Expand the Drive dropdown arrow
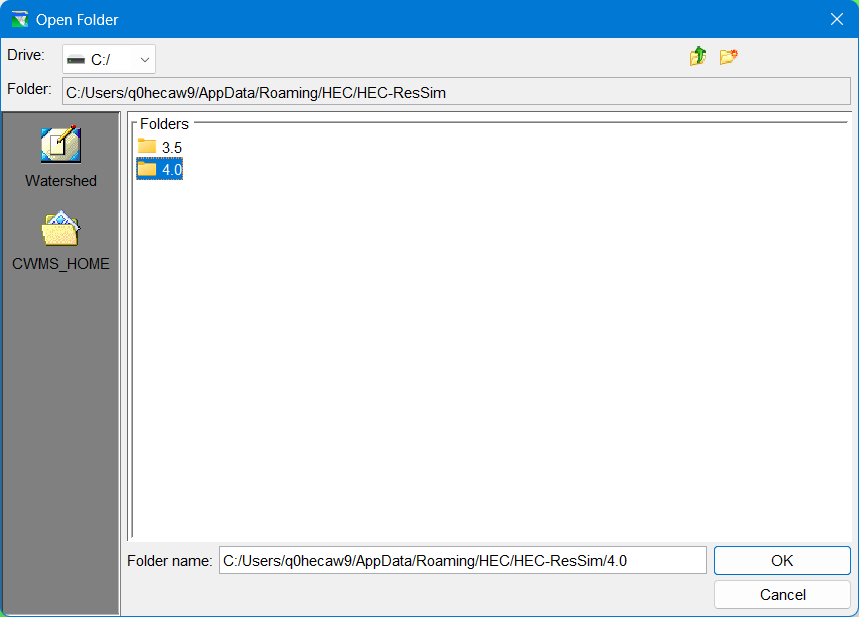 [145, 60]
